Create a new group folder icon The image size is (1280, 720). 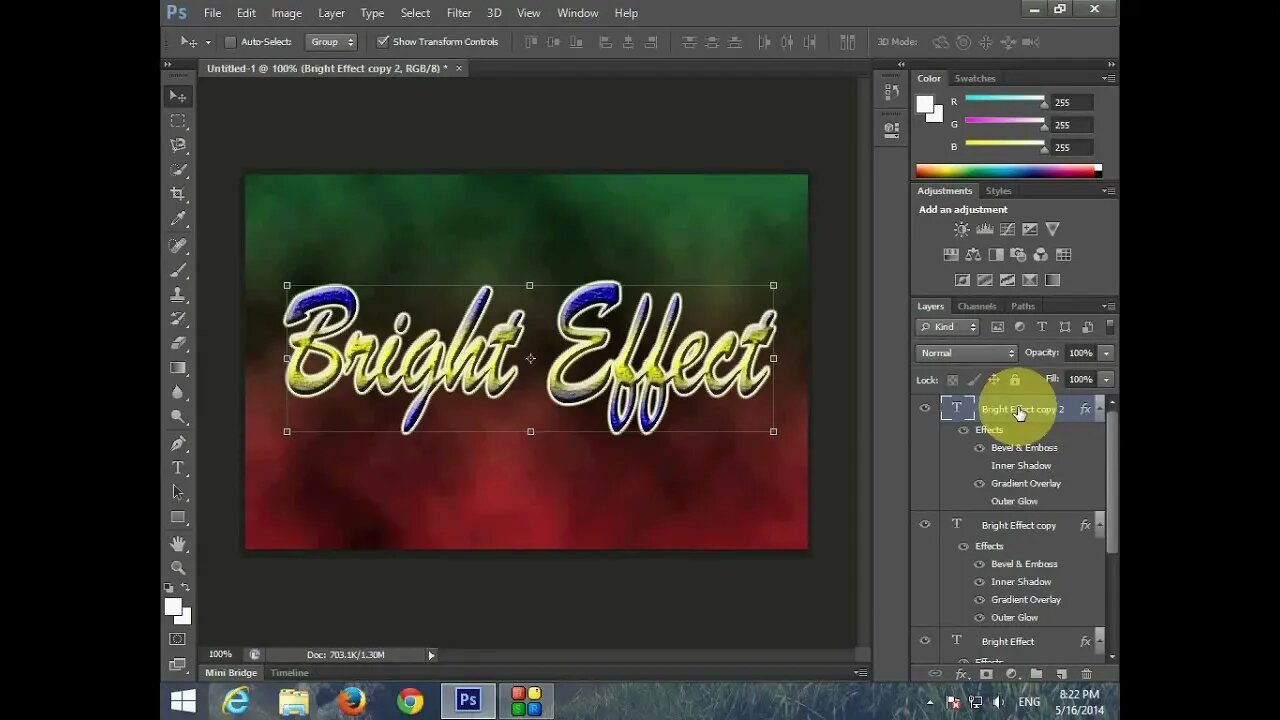pos(1036,675)
